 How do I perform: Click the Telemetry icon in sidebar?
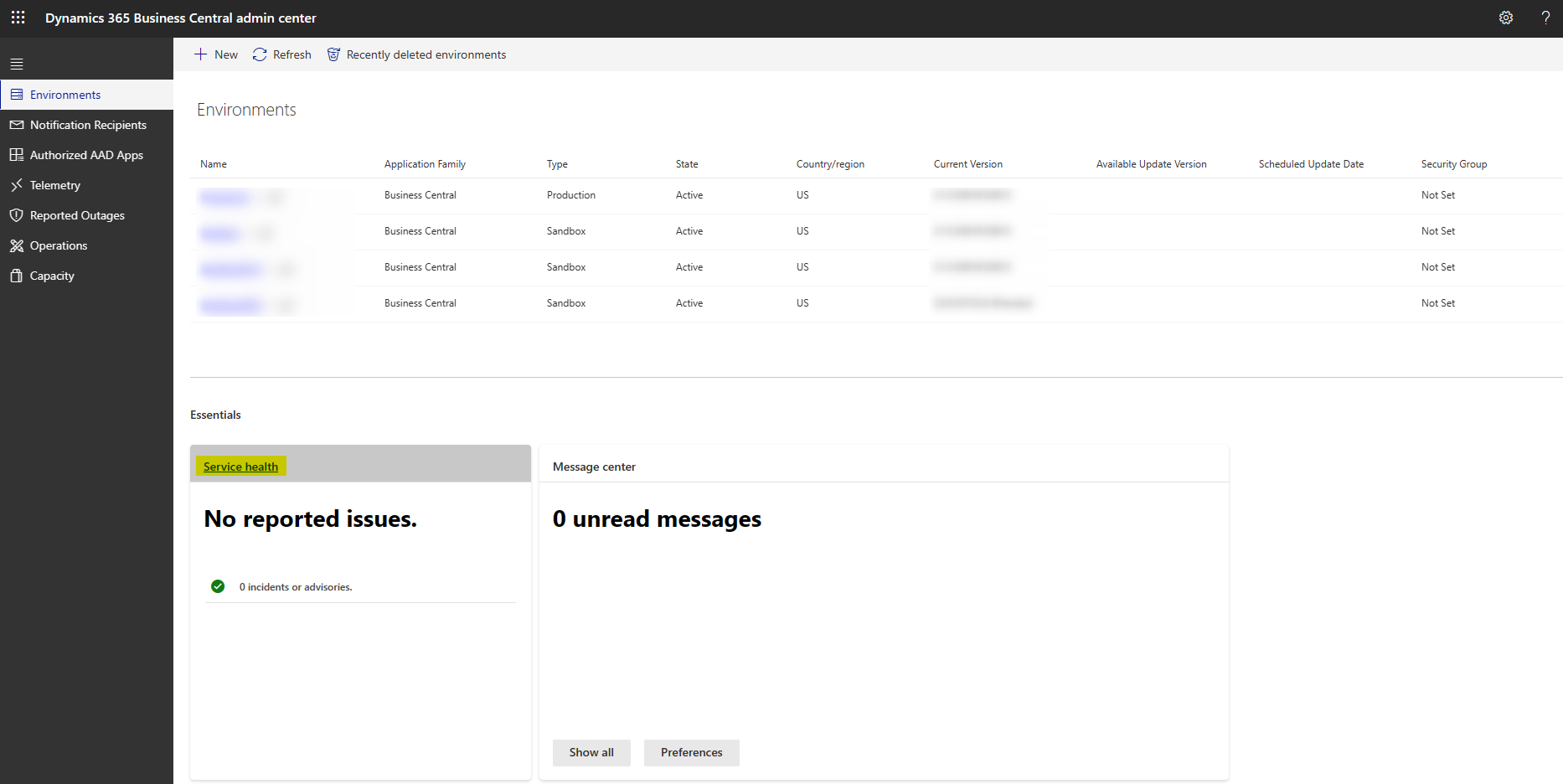point(17,185)
